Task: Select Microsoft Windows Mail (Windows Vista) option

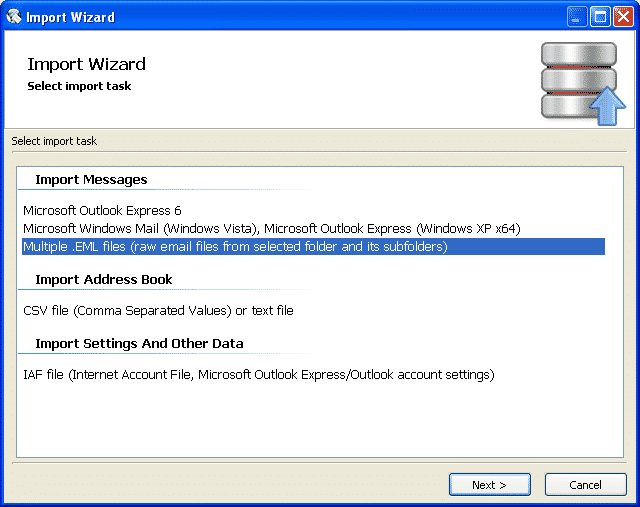Action: tap(272, 229)
